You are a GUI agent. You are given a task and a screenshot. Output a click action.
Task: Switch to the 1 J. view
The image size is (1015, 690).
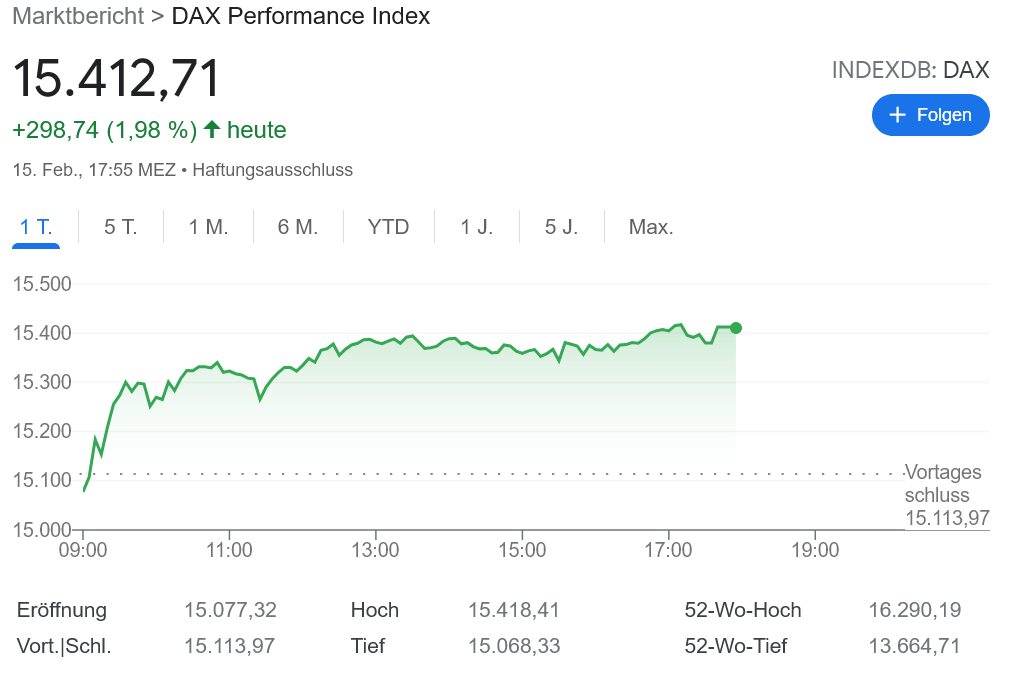click(x=476, y=227)
